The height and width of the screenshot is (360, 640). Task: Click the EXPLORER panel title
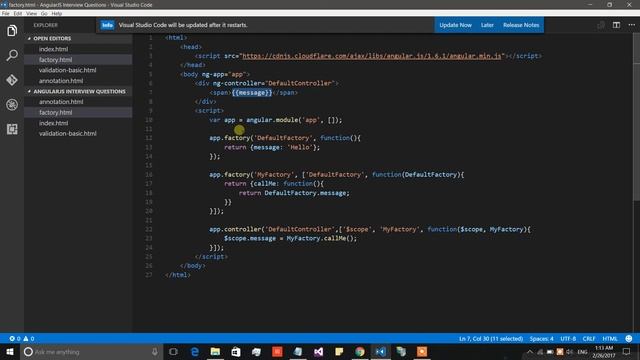(x=45, y=25)
